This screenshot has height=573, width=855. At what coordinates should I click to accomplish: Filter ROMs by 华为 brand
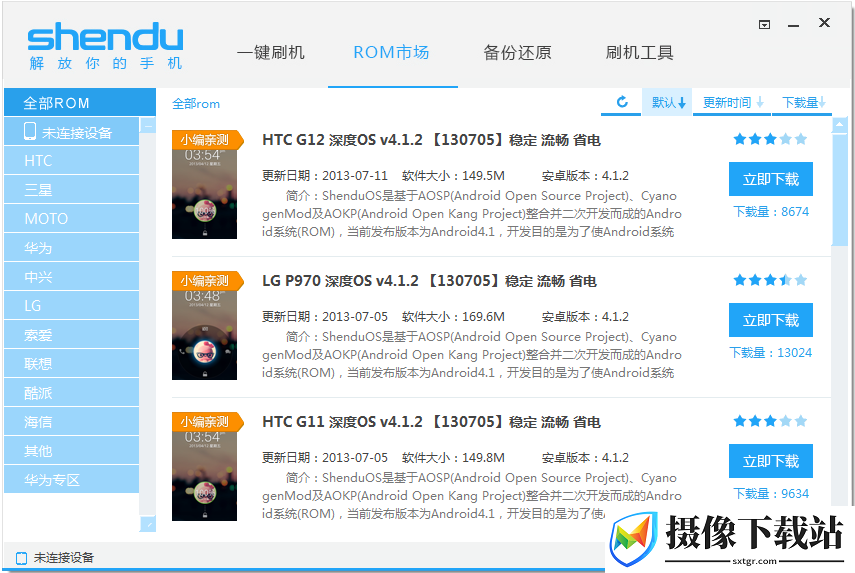(71, 248)
